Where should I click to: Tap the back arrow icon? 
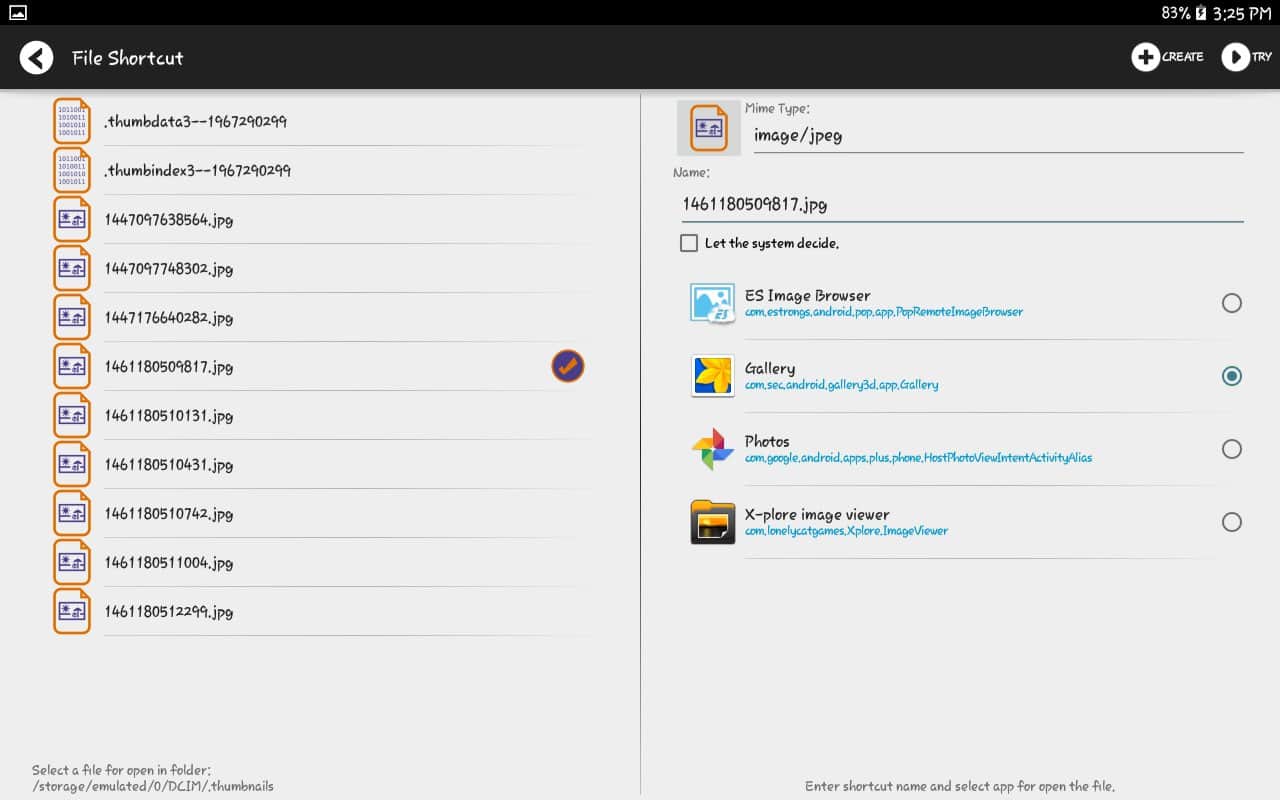[x=36, y=58]
